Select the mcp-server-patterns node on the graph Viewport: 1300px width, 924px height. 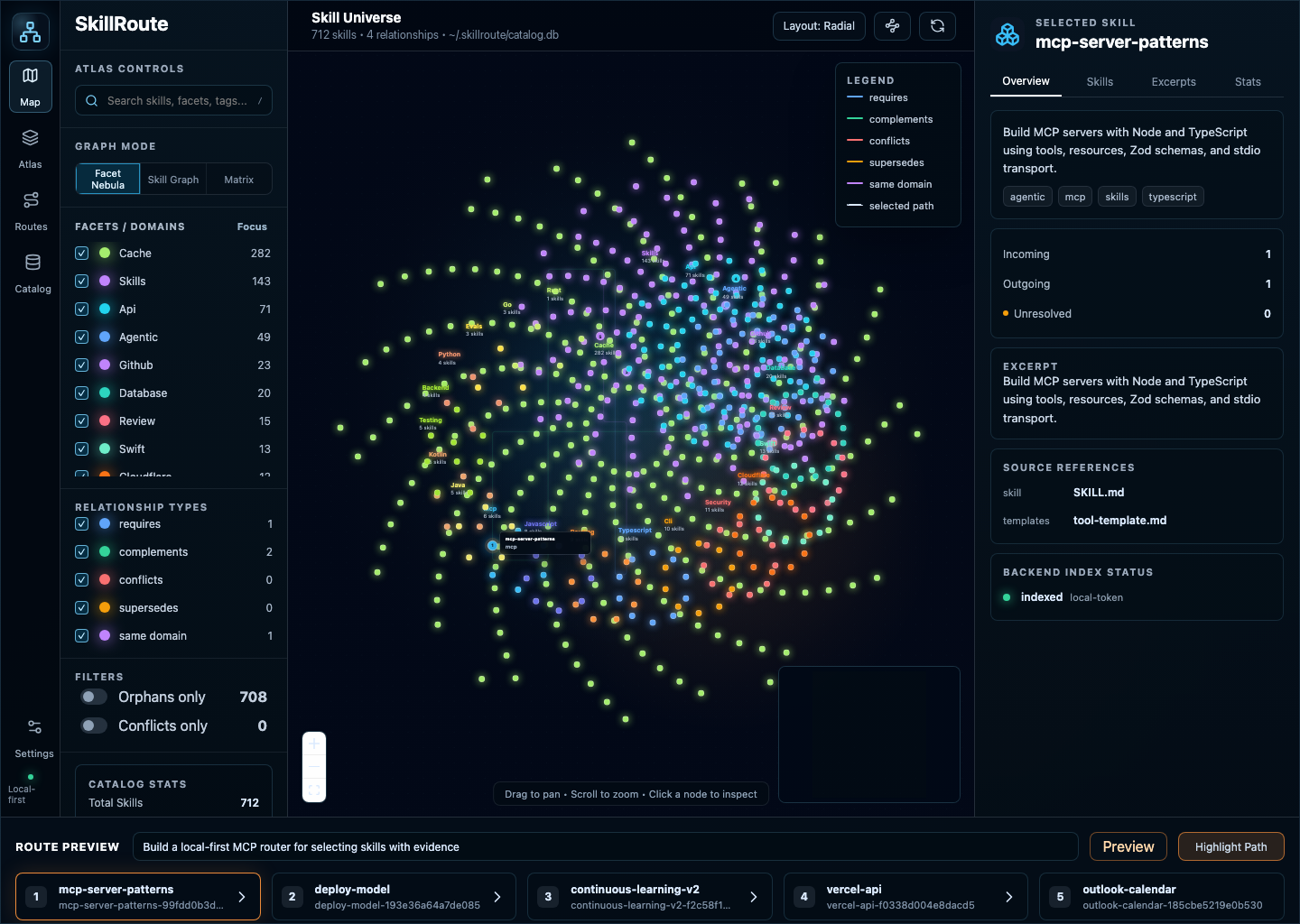tap(492, 545)
